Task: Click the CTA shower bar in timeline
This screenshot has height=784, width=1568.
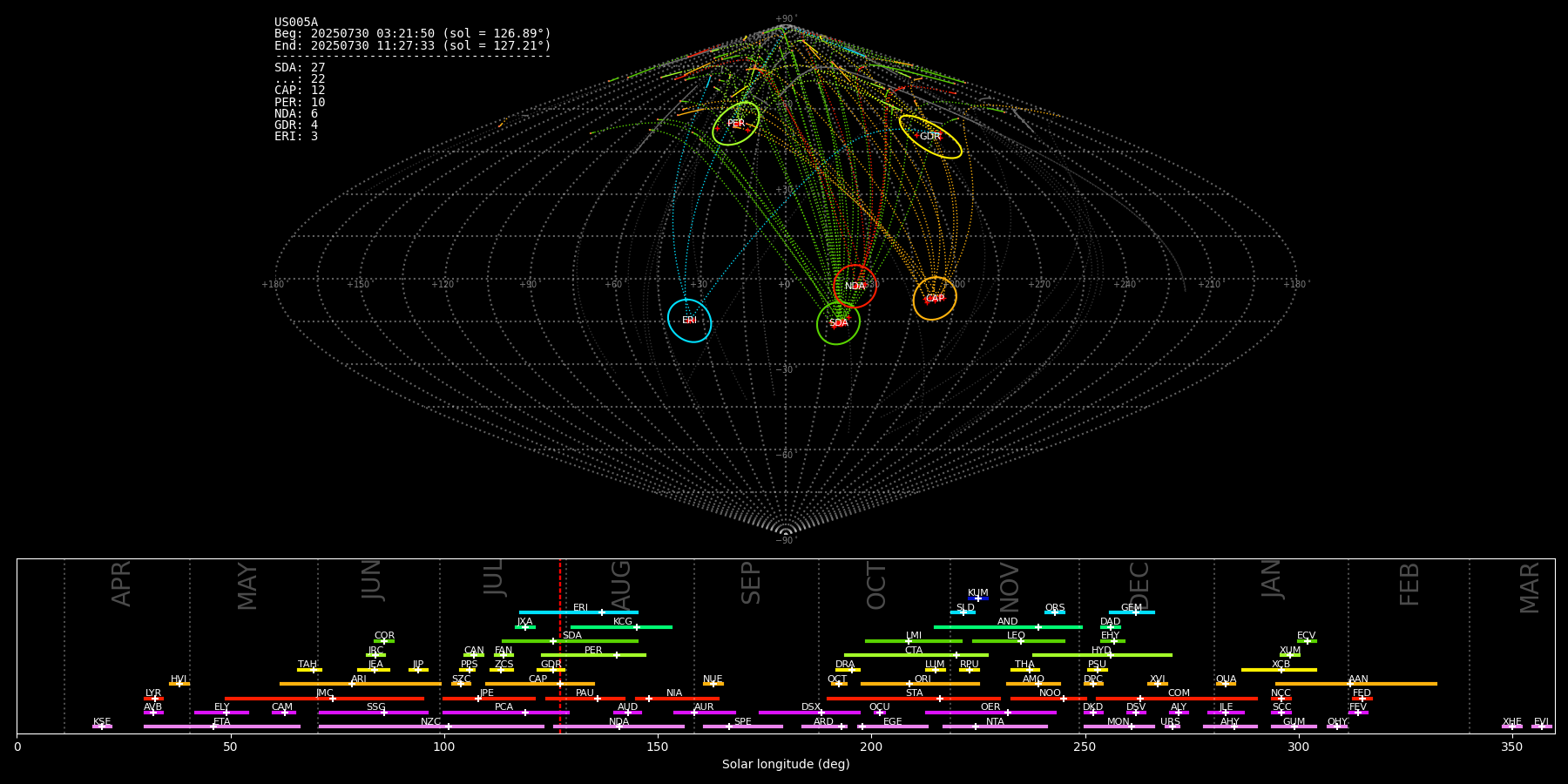Action: click(916, 655)
